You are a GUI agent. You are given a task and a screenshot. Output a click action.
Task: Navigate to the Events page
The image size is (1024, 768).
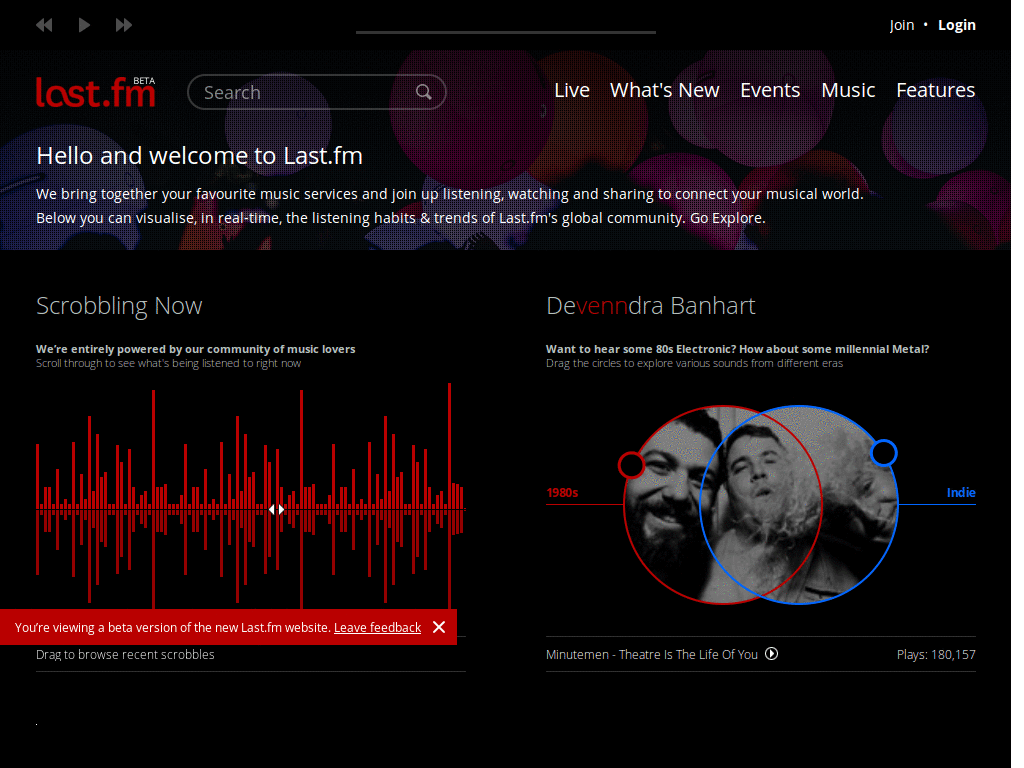point(770,90)
